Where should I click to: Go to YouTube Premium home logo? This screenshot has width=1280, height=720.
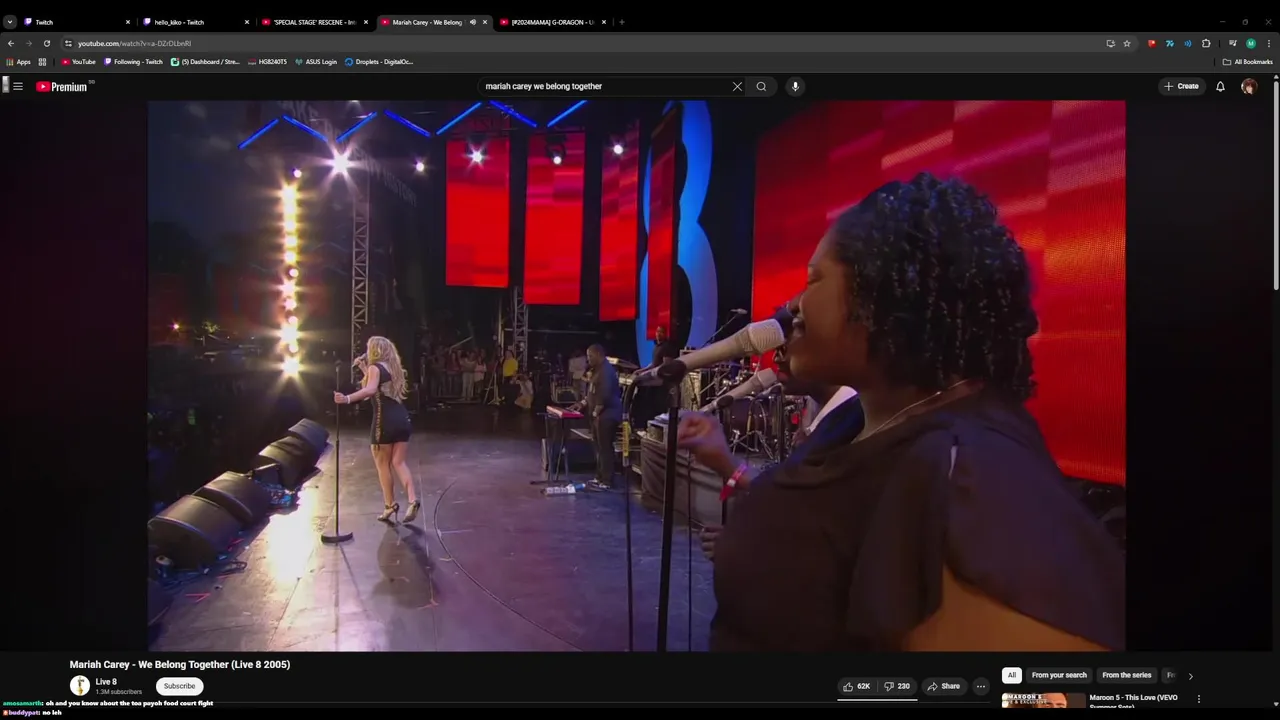tap(62, 87)
